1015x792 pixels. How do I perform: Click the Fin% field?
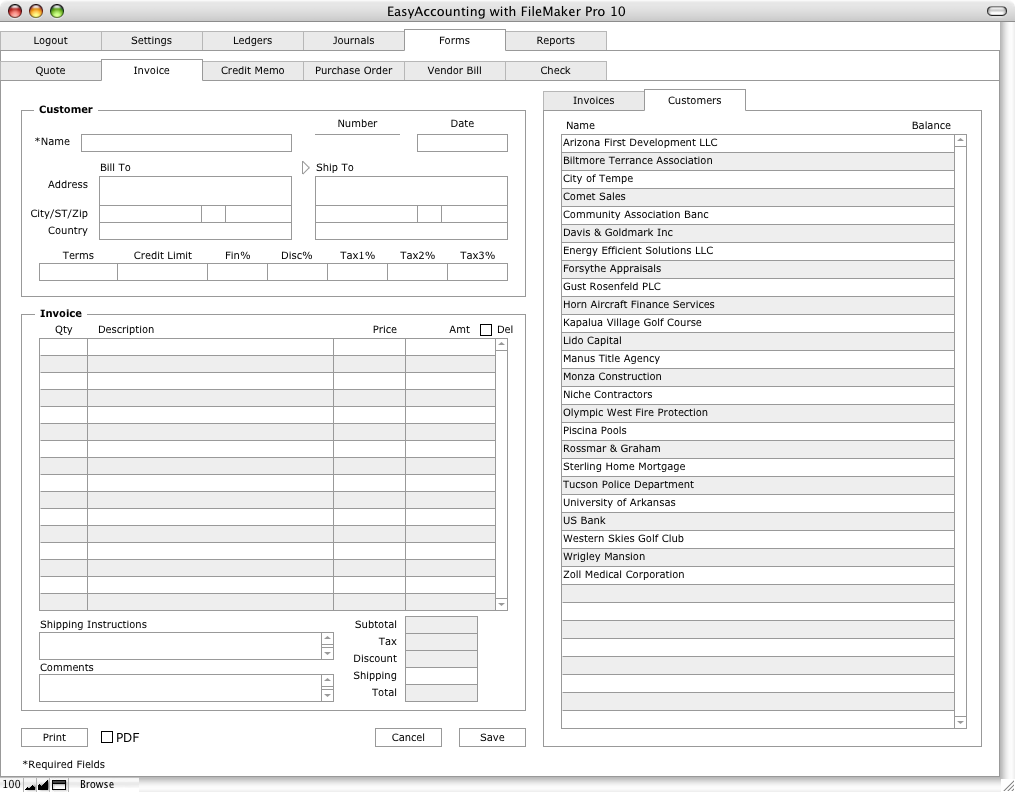[238, 272]
